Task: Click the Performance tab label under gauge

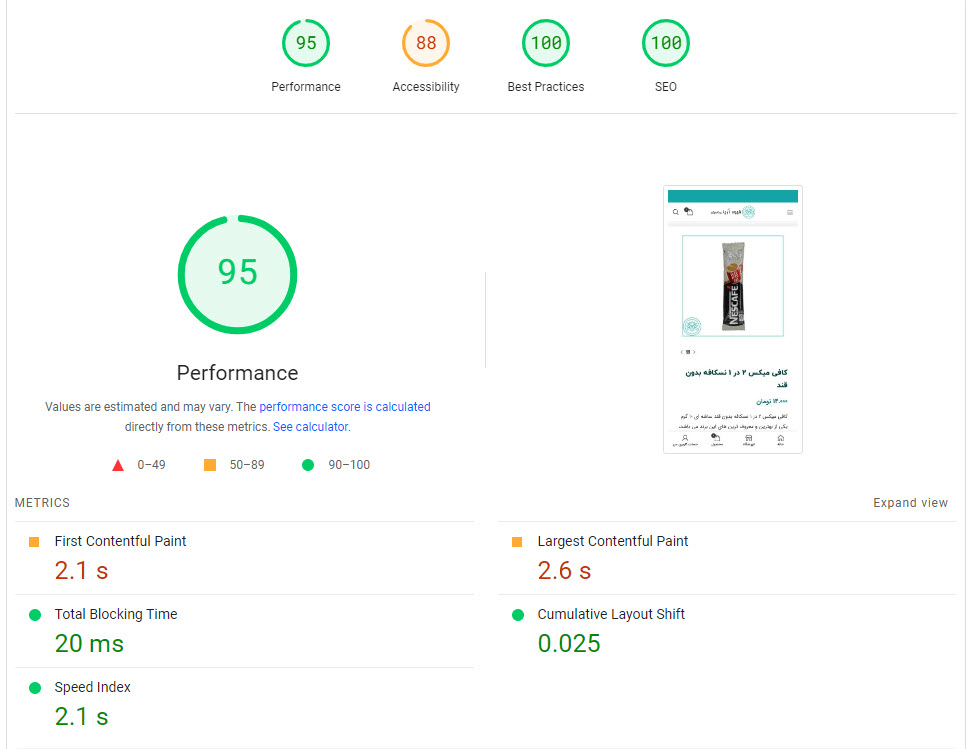Action: coord(305,87)
